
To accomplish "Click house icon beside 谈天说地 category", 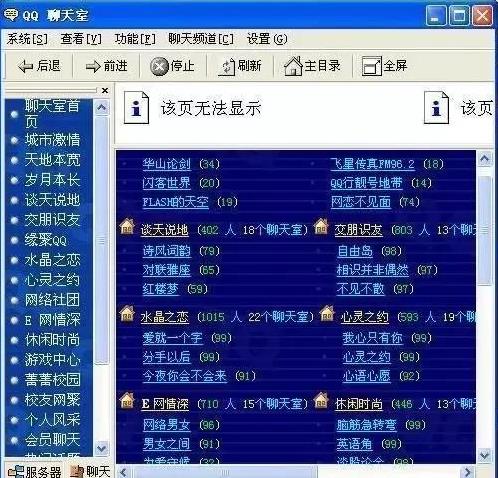I will [x=127, y=226].
